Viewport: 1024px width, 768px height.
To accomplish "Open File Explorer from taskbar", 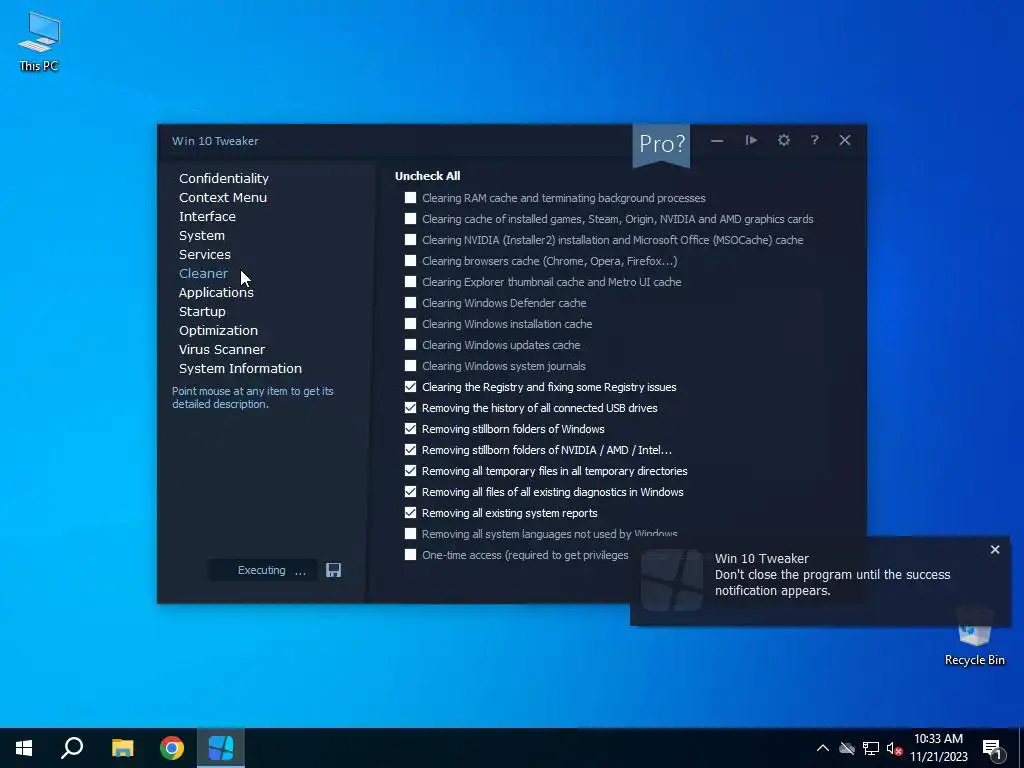I will tap(122, 748).
